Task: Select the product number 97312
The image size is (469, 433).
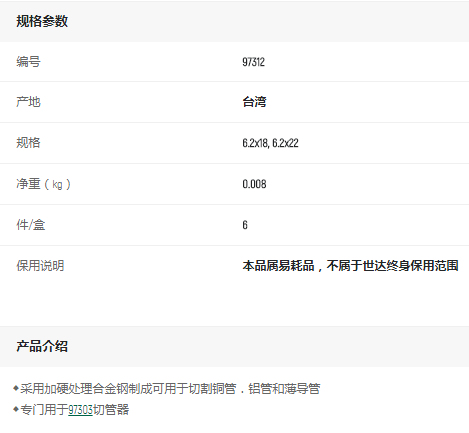Action: [x=253, y=62]
